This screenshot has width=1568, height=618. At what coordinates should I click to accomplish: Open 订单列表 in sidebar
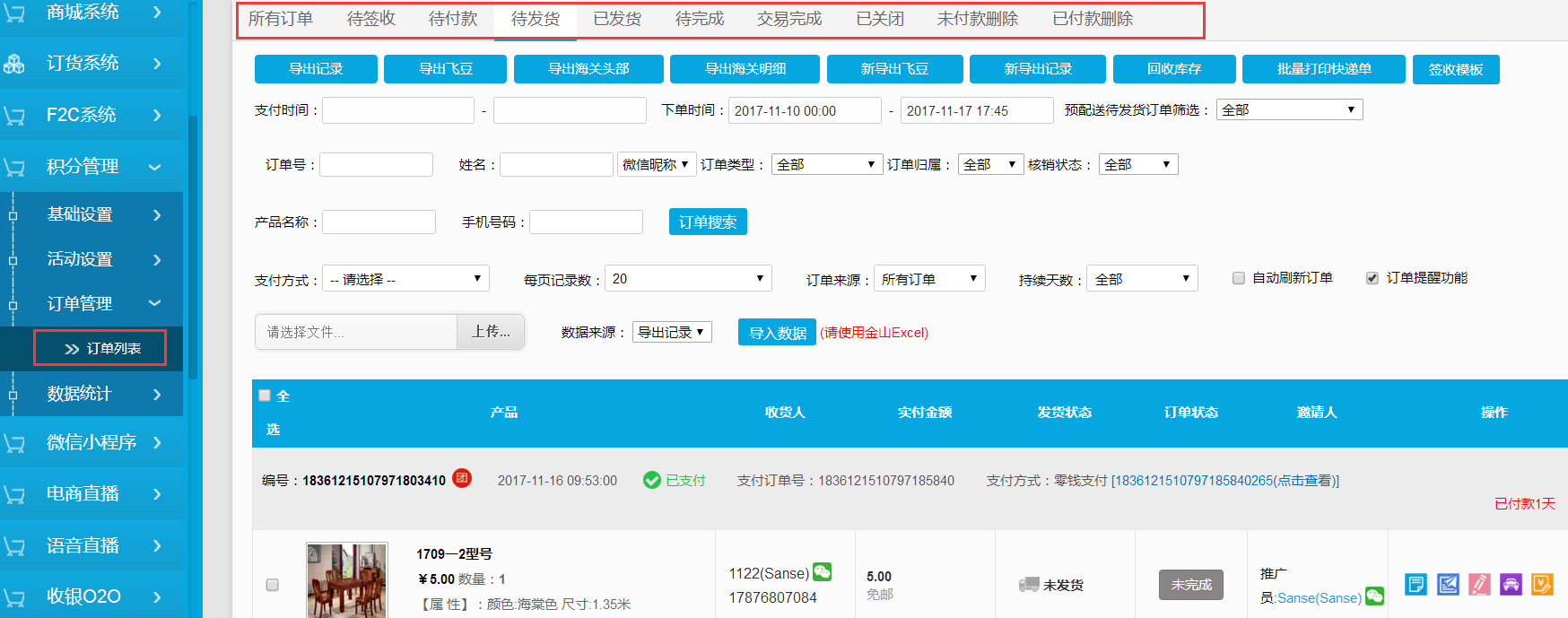(x=100, y=348)
